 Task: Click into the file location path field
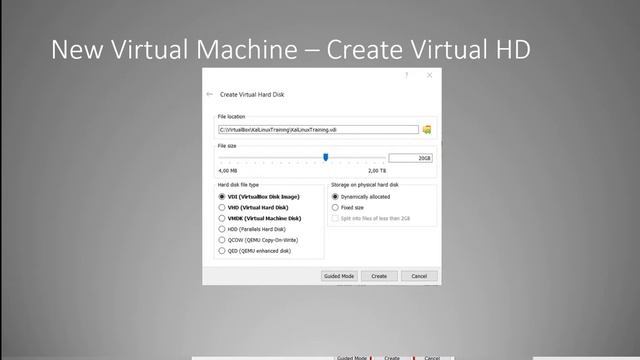[x=318, y=130]
